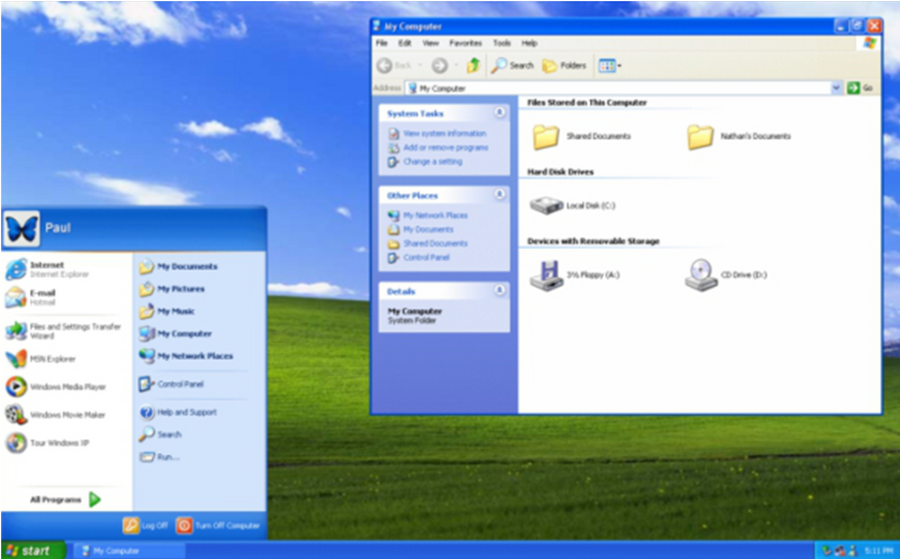Click Log Off button
The width and height of the screenshot is (900, 560).
click(x=145, y=525)
